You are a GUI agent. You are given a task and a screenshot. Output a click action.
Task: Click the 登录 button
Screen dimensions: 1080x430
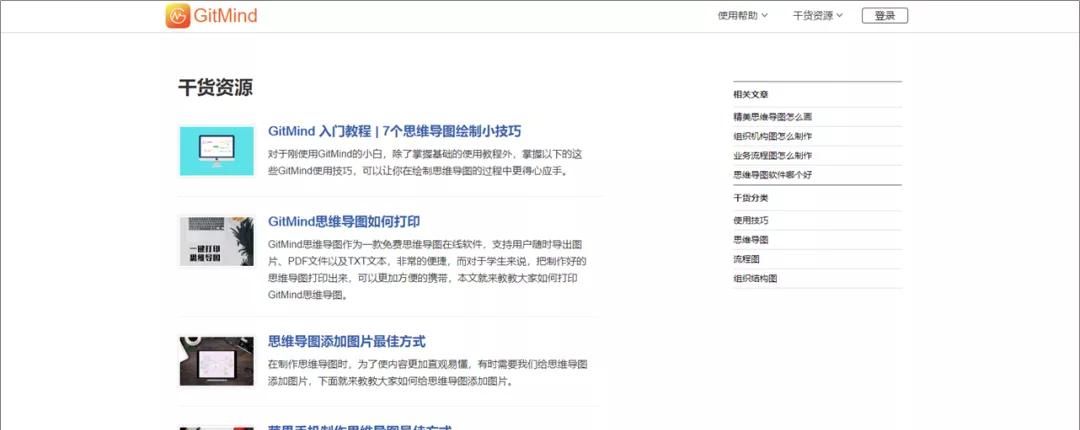coord(884,16)
